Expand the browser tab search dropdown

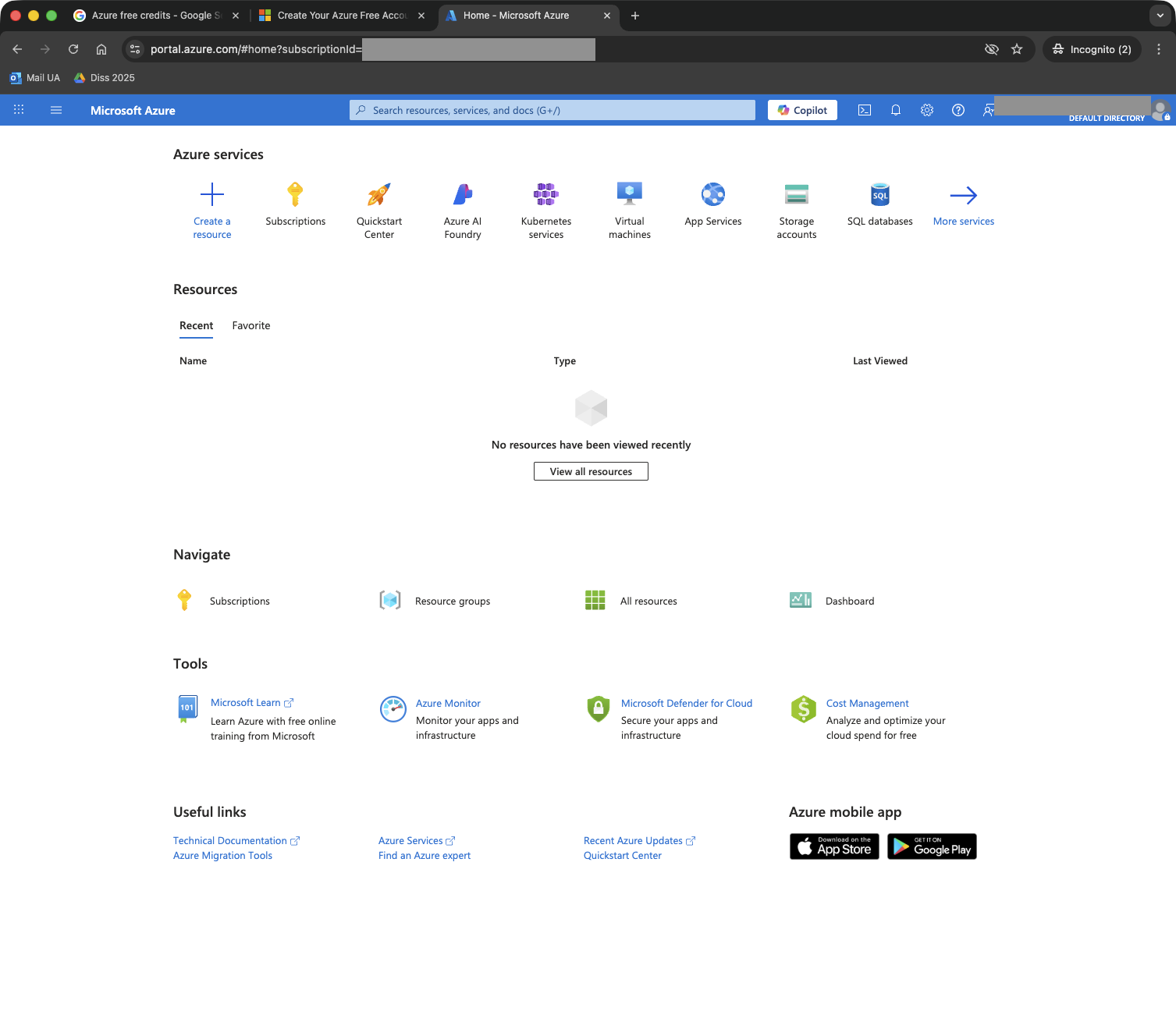1160,16
